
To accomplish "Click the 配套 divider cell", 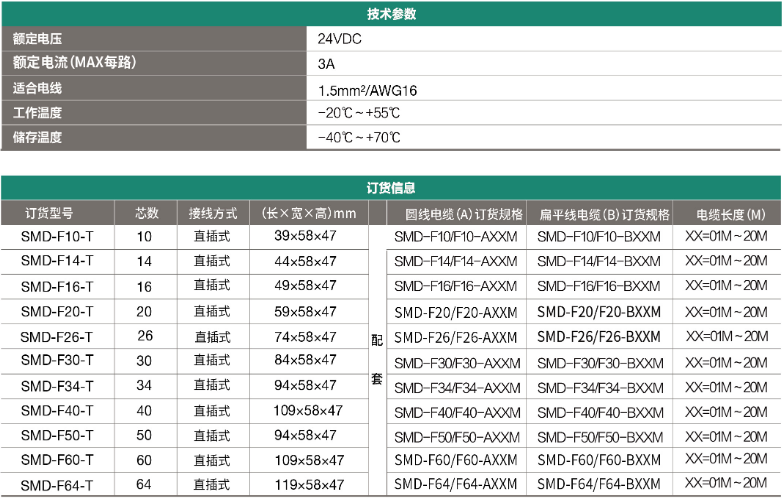I will [x=377, y=360].
